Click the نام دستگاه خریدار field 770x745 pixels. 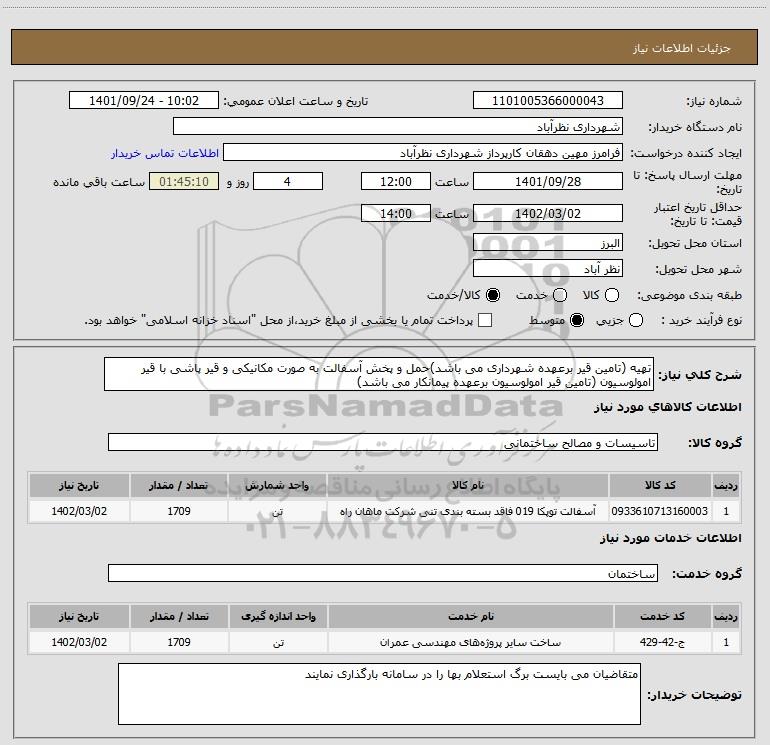coord(397,127)
